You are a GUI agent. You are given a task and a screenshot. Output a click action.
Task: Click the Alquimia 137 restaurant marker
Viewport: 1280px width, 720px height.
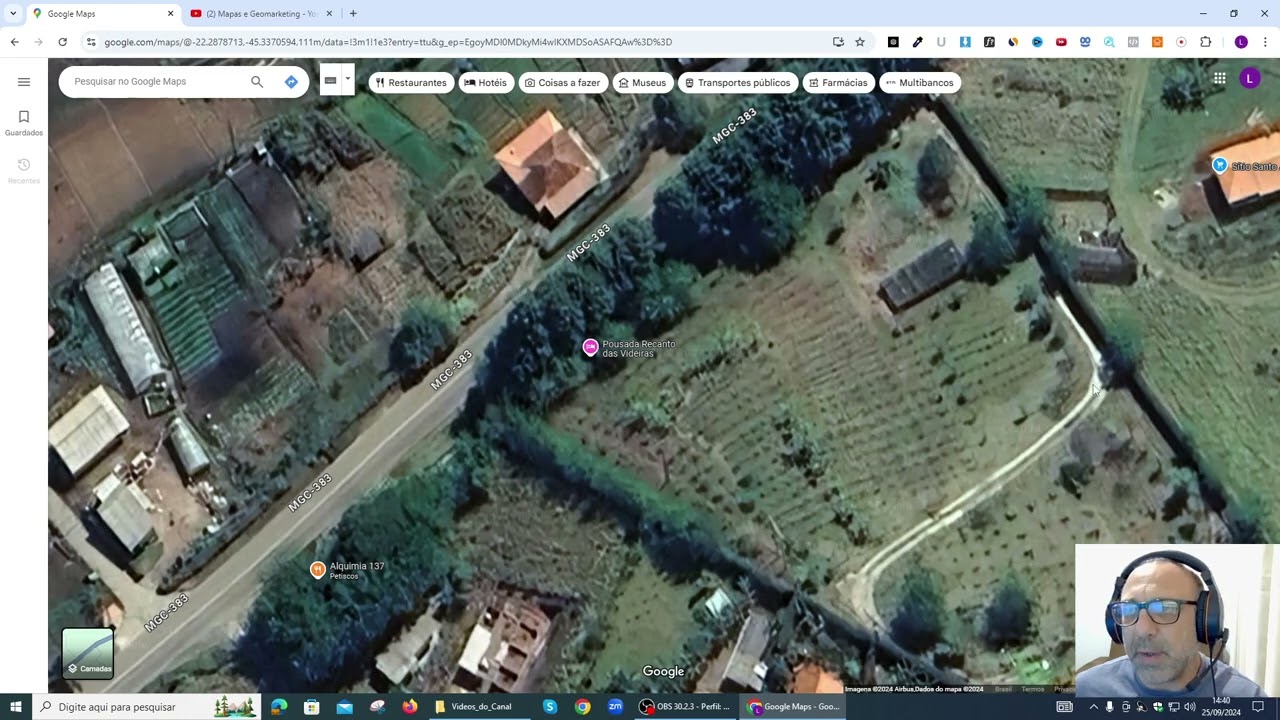[318, 570]
